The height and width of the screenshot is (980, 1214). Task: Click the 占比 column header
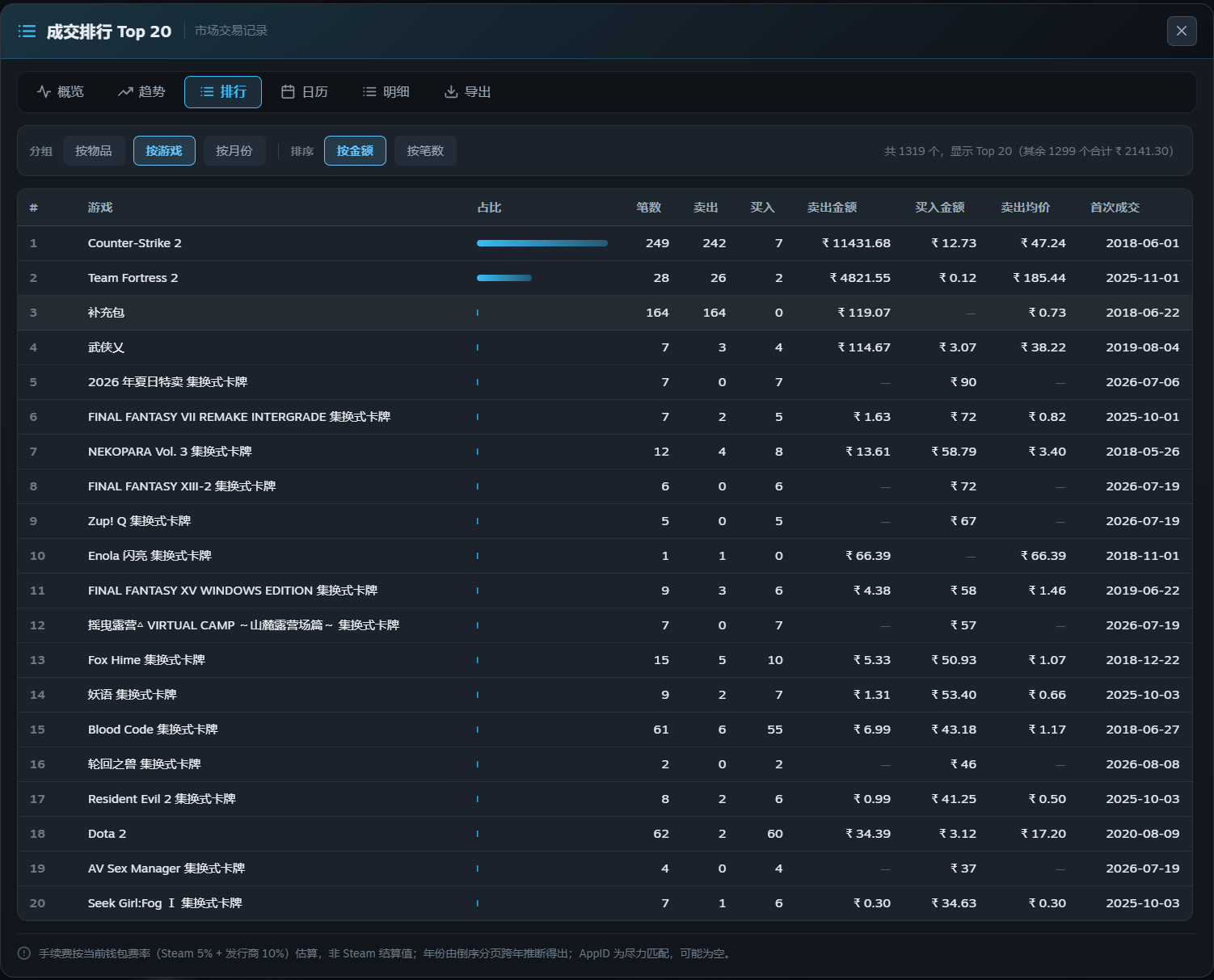pos(489,208)
